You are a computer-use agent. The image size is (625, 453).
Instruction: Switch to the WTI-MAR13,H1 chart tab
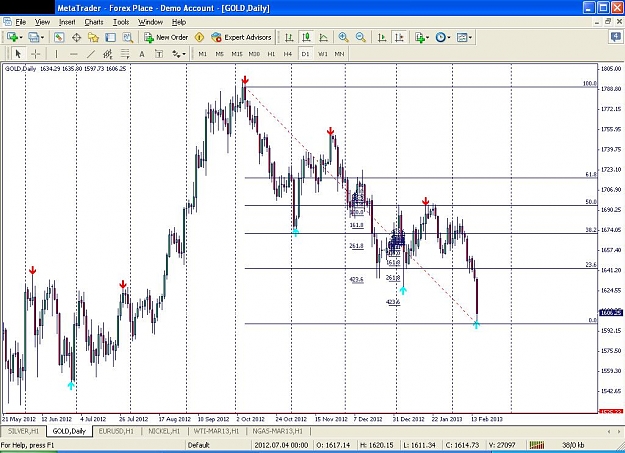click(x=216, y=431)
